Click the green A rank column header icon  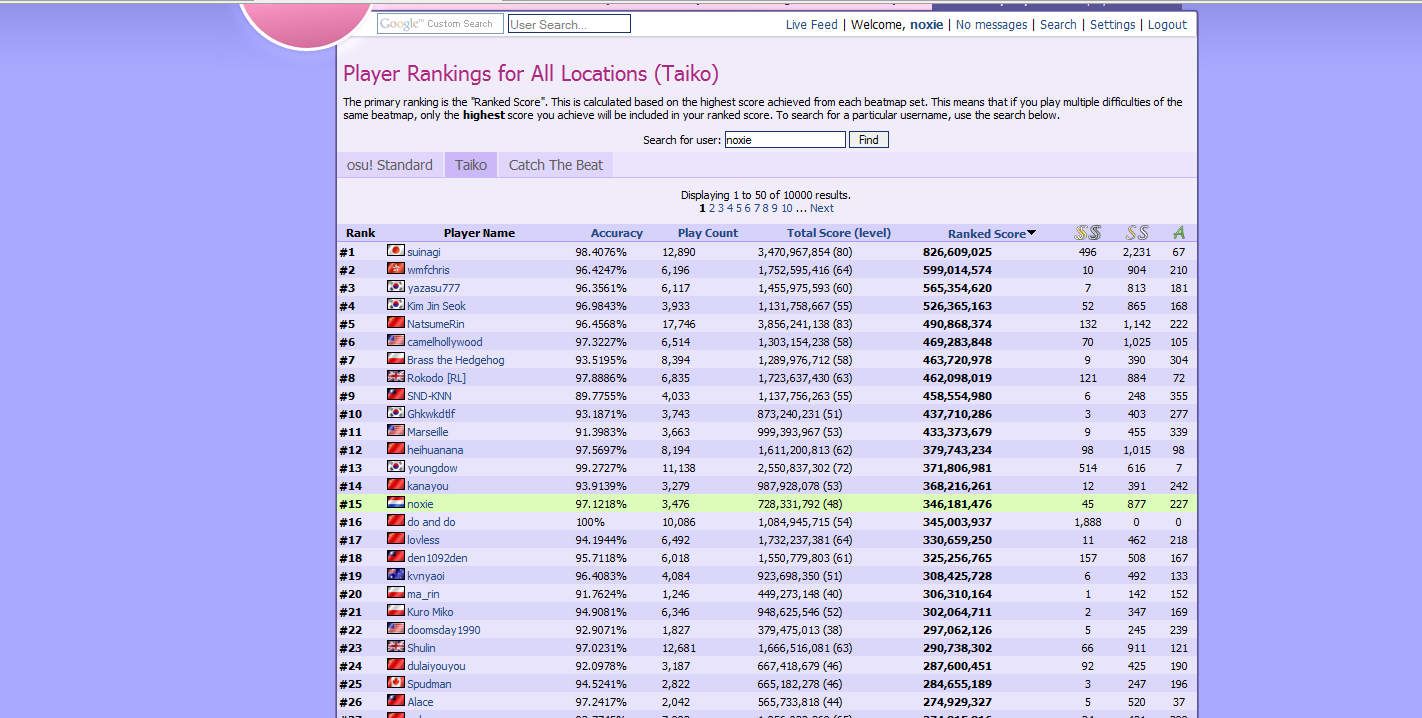pos(1179,233)
